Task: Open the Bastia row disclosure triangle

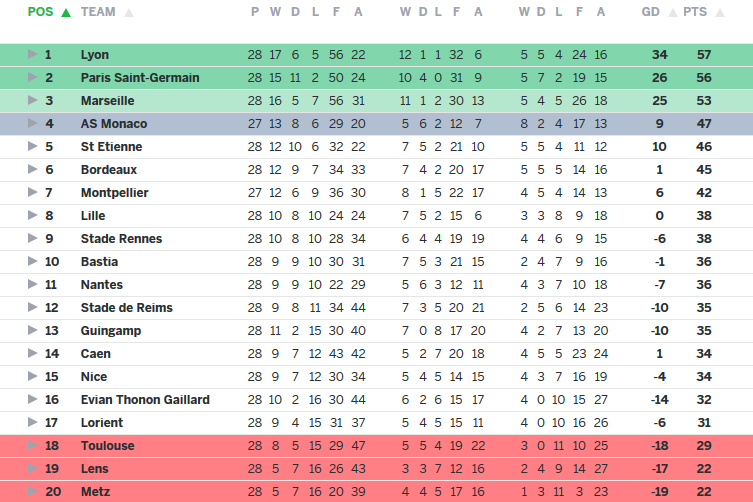Action: (x=32, y=261)
